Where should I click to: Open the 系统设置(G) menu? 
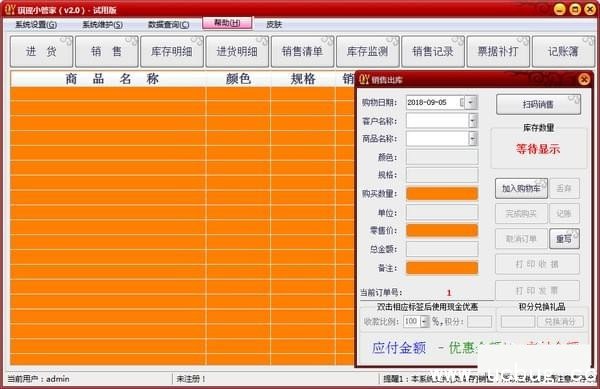coord(36,25)
